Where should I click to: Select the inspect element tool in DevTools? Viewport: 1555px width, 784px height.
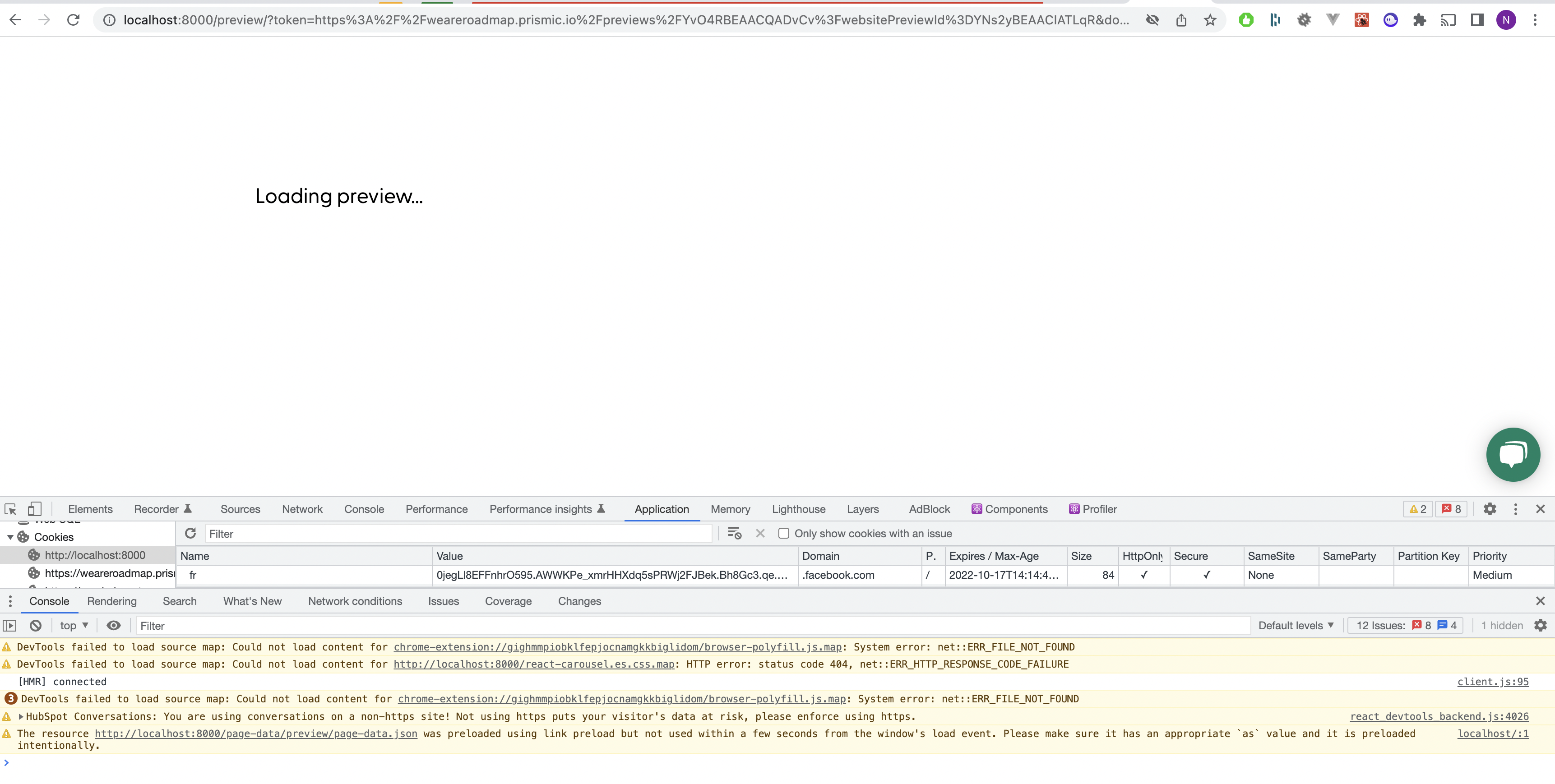[x=10, y=510]
